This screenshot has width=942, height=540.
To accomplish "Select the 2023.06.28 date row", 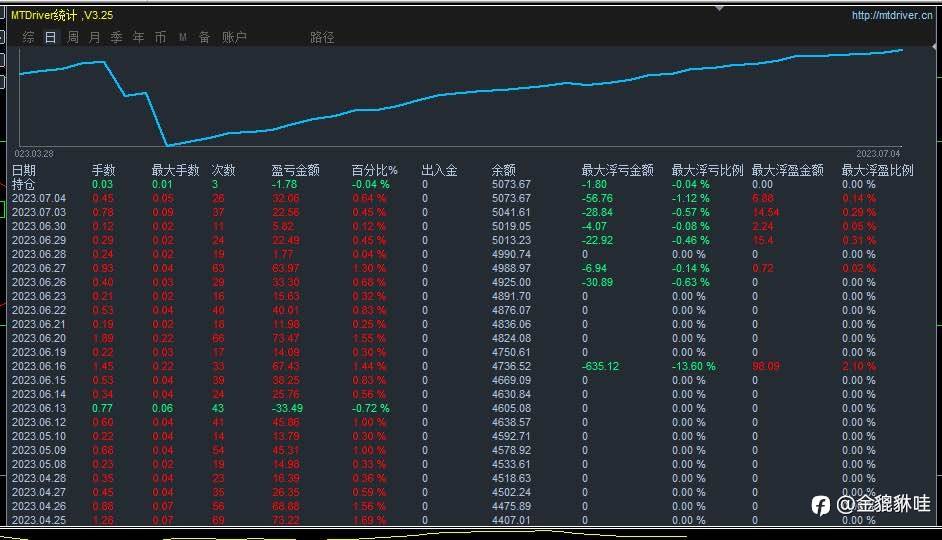I will click(x=38, y=254).
